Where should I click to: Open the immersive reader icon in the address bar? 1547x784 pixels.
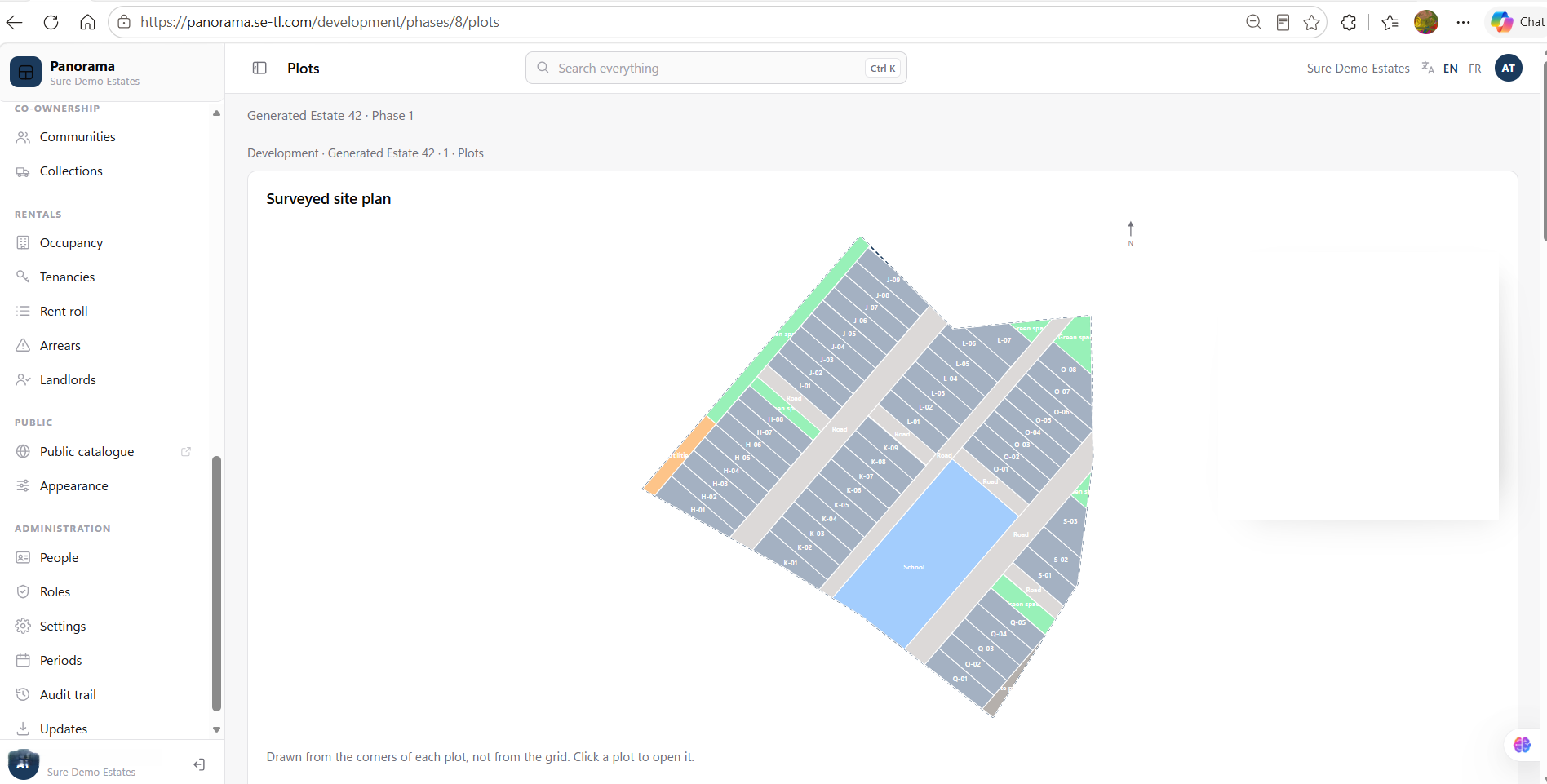[x=1283, y=22]
